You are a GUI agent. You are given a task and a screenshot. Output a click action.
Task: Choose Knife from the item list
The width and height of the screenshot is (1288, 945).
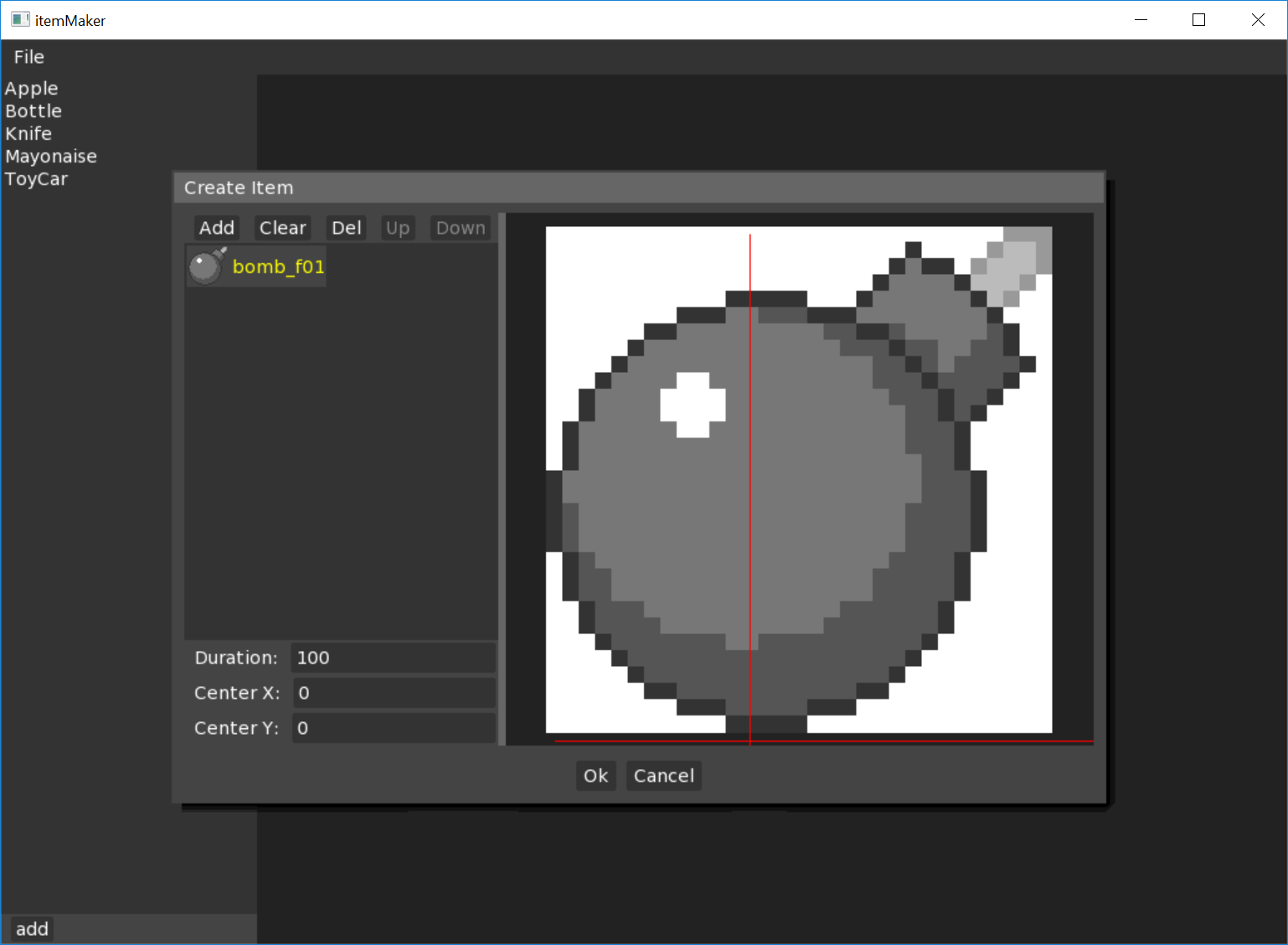(28, 134)
